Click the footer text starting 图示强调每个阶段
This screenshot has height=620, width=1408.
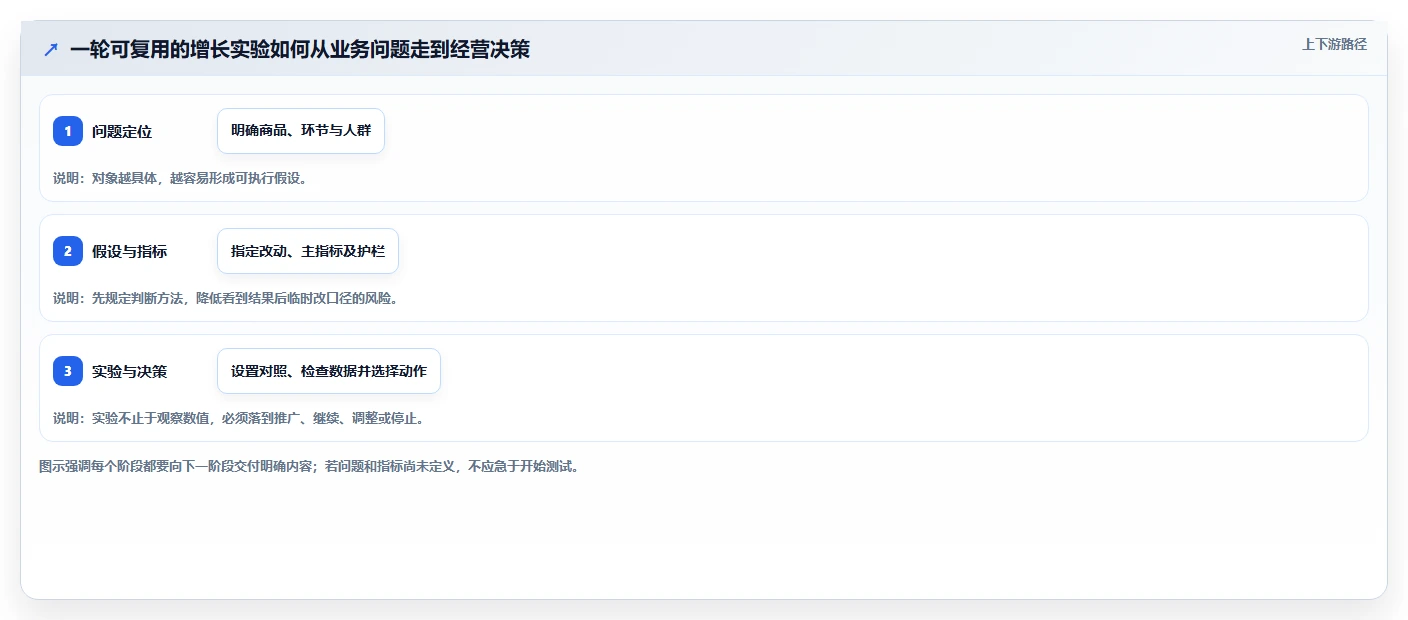click(x=309, y=466)
